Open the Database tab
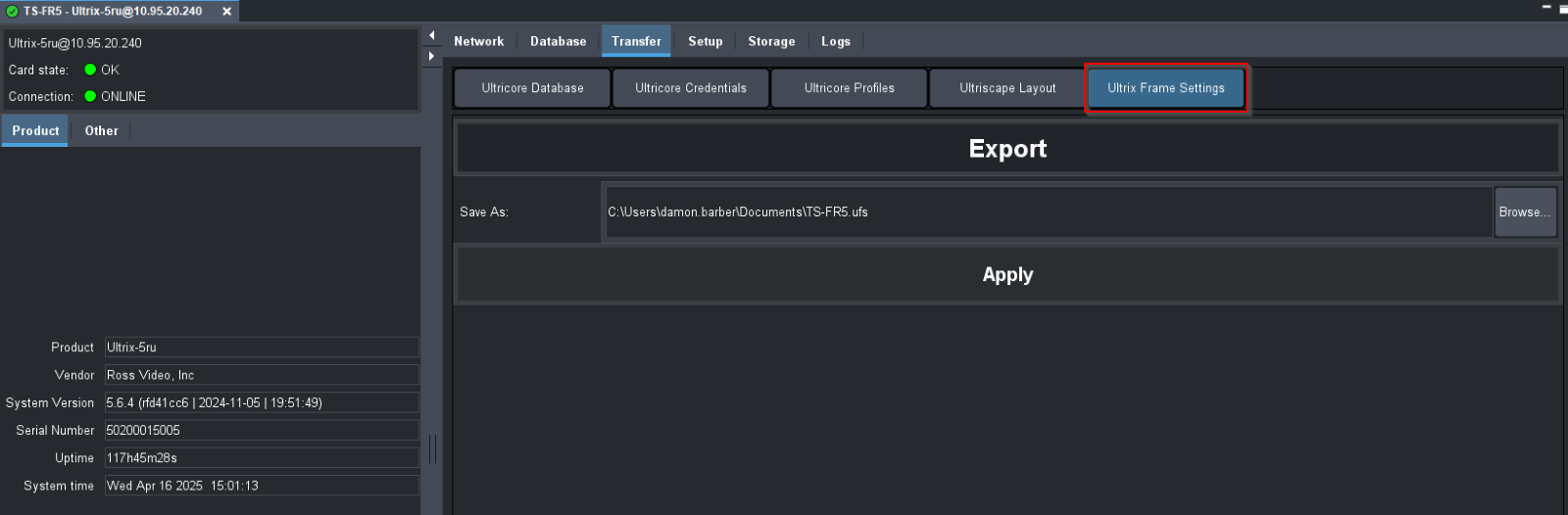Viewport: 1568px width, 515px height. [558, 41]
